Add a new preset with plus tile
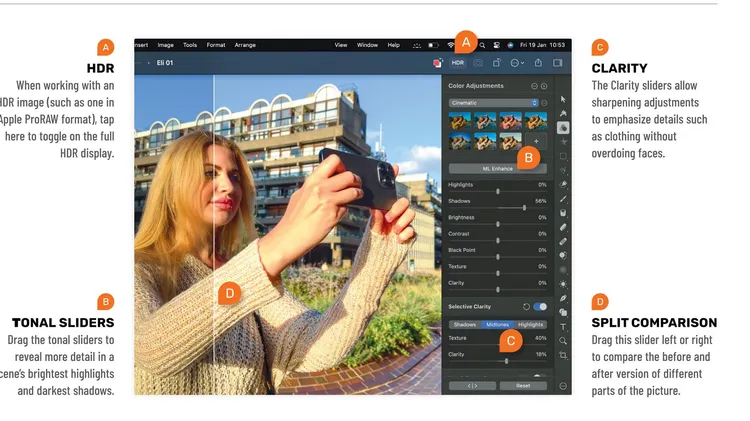 tap(536, 141)
